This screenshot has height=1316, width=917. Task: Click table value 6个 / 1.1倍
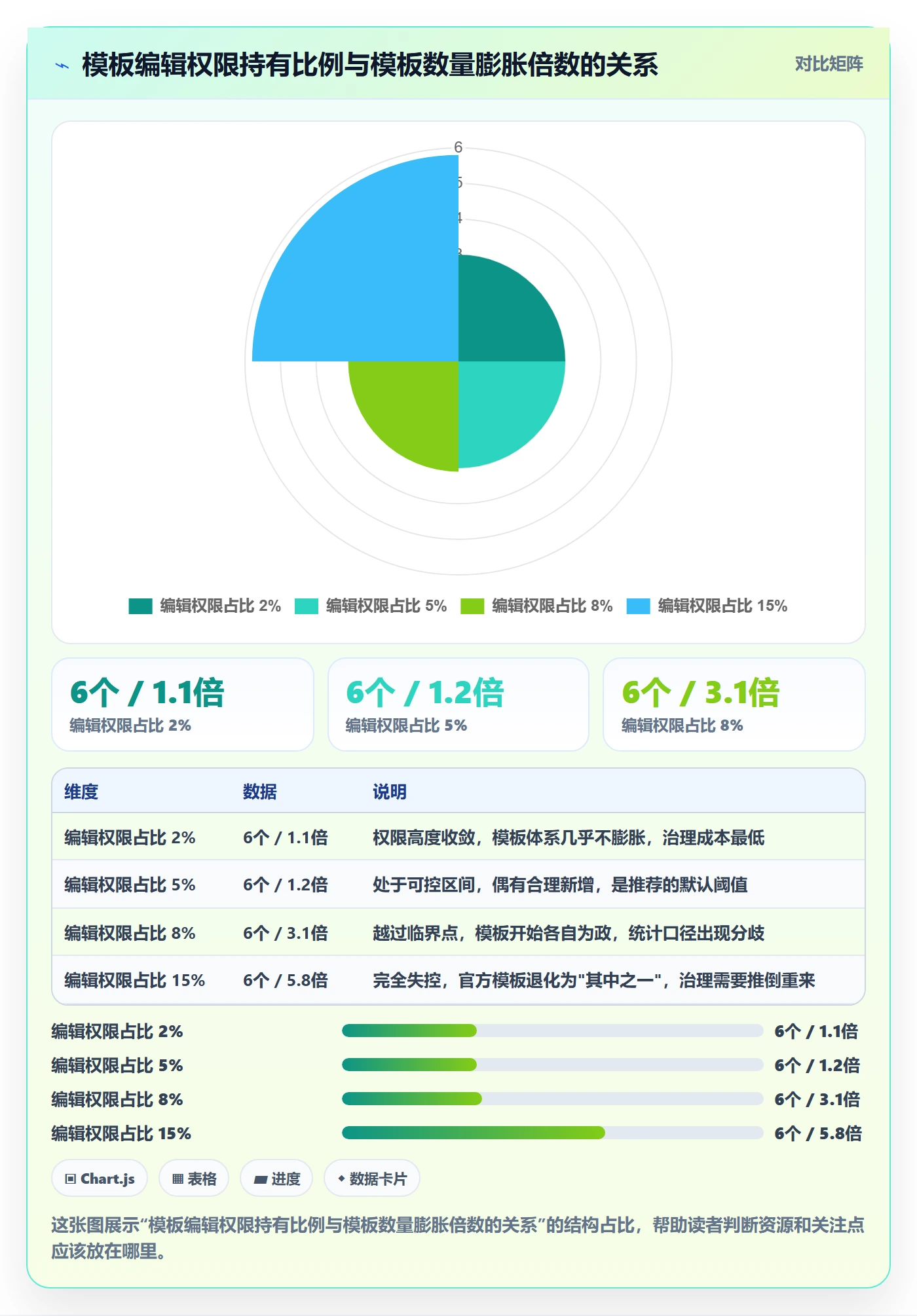click(x=286, y=837)
